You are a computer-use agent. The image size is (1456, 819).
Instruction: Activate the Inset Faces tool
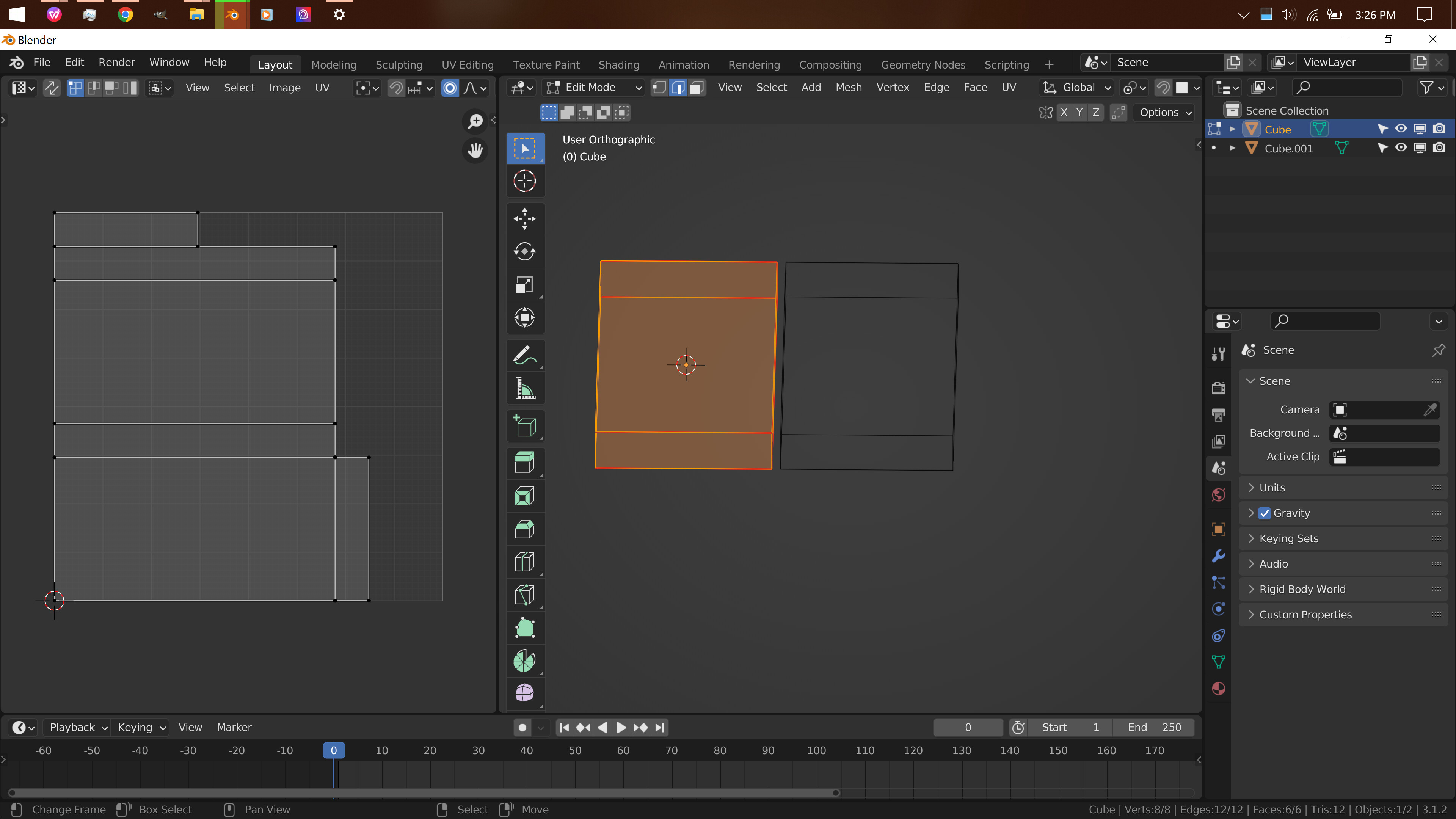[x=524, y=496]
